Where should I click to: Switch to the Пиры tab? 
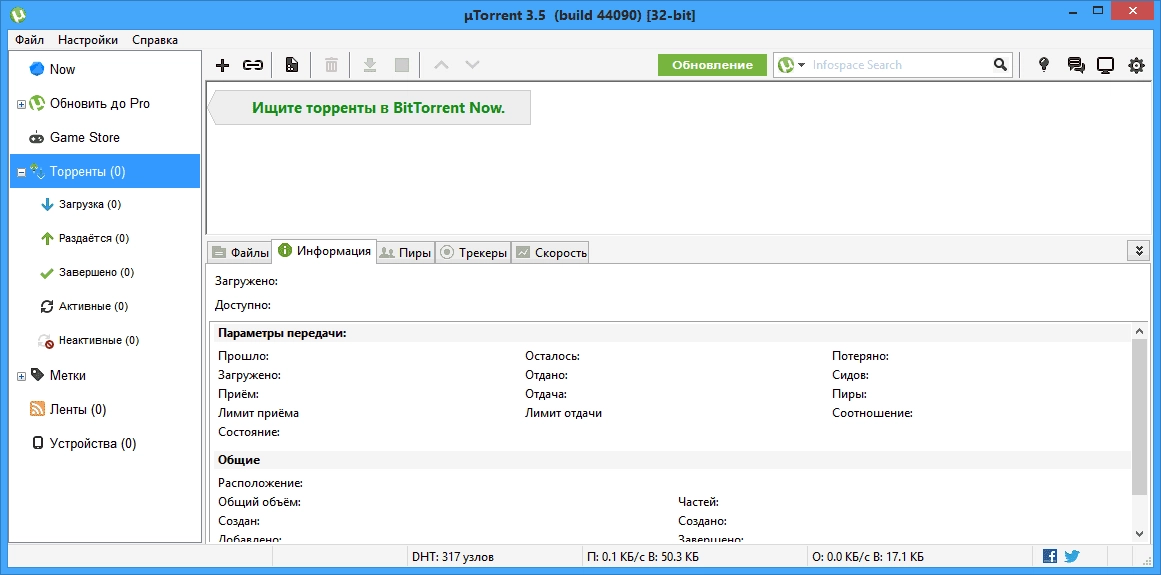click(405, 252)
